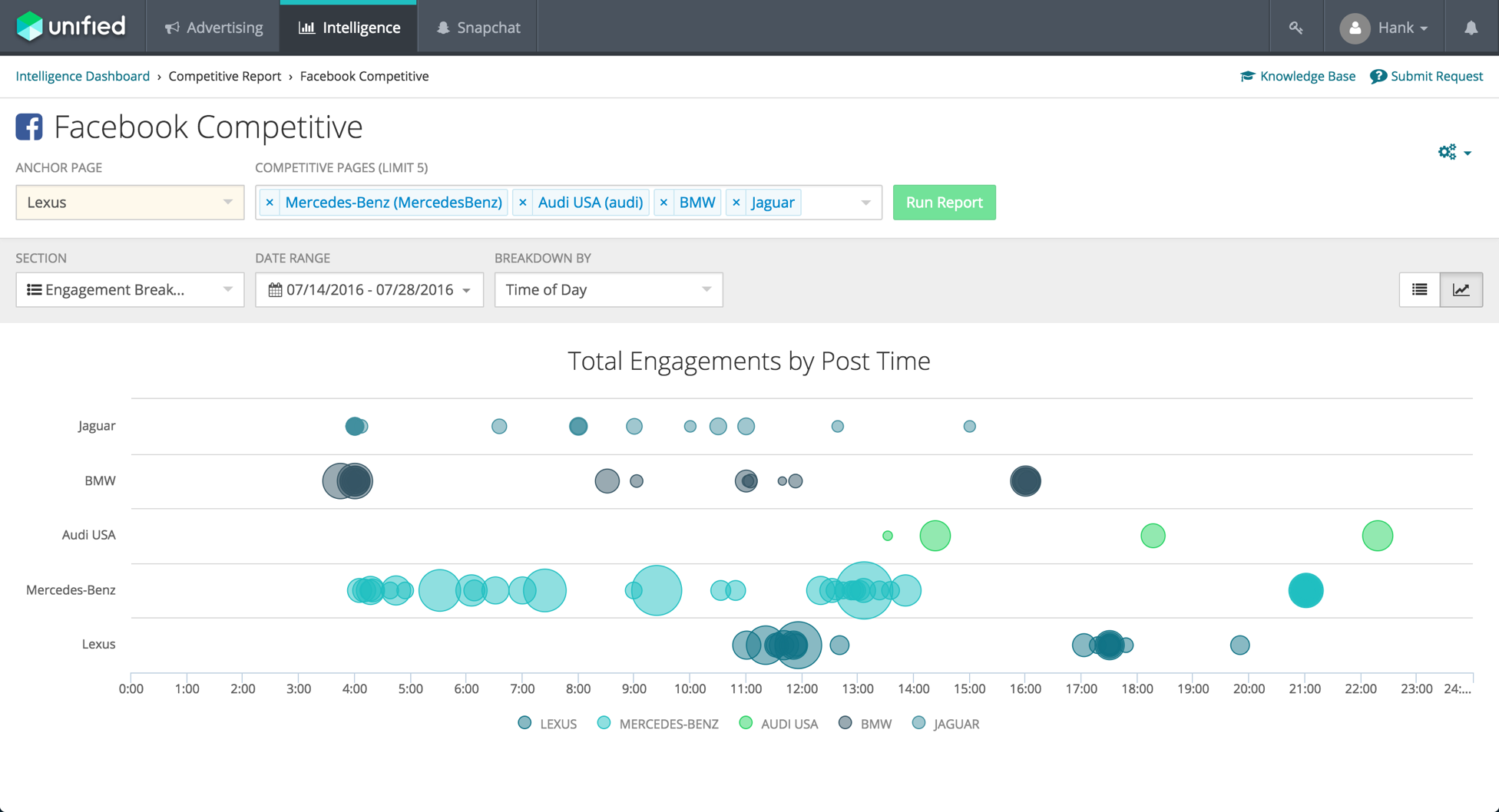Click the Unified logo icon
Screen dimensions: 1499x812
[x=30, y=27]
